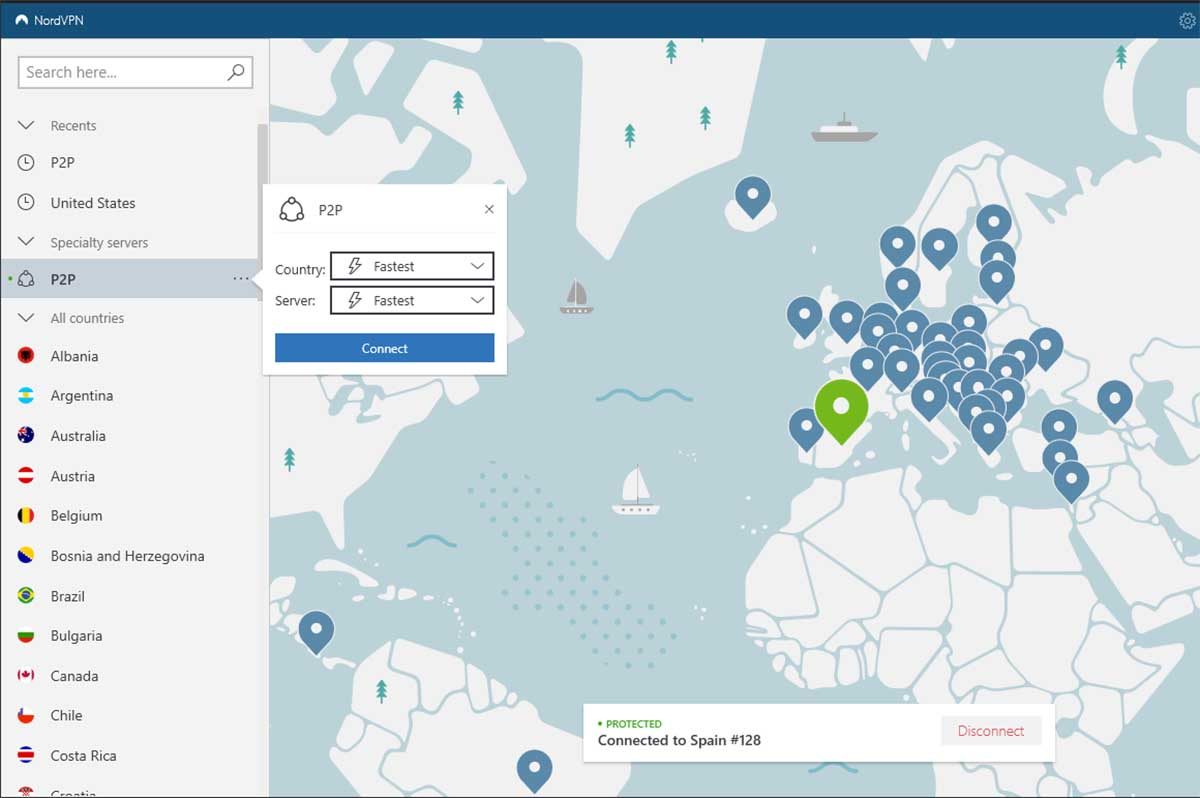
Task: Open the Server Fastest dropdown
Action: point(412,300)
